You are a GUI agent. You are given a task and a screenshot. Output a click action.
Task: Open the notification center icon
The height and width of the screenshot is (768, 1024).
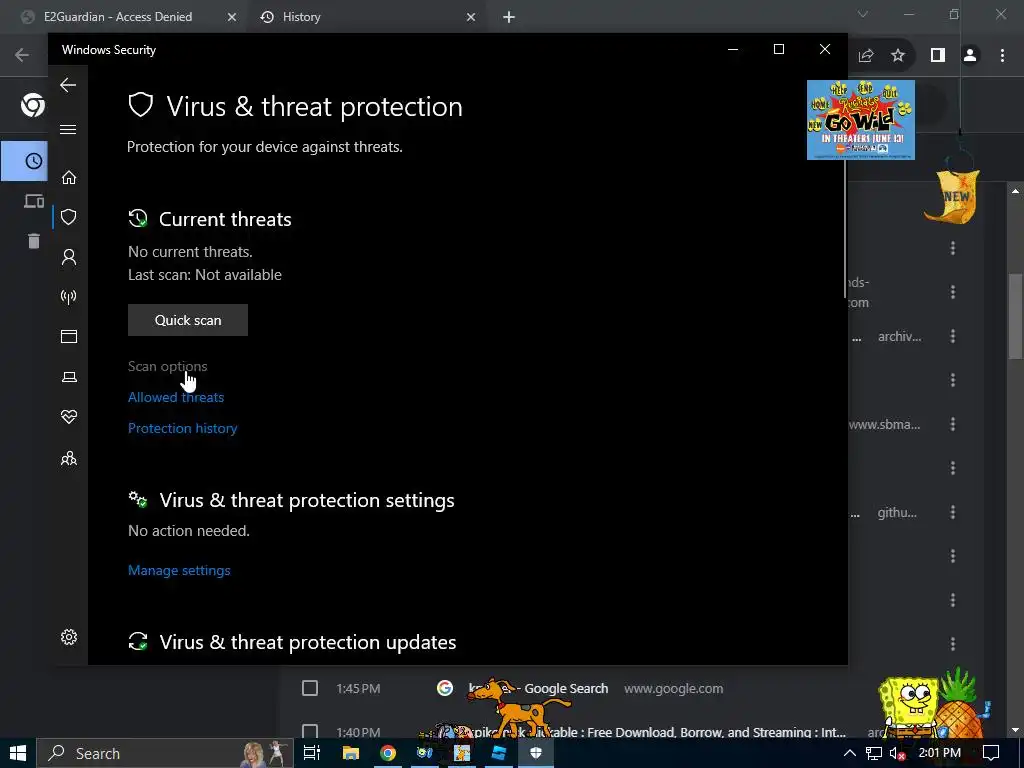(991, 753)
